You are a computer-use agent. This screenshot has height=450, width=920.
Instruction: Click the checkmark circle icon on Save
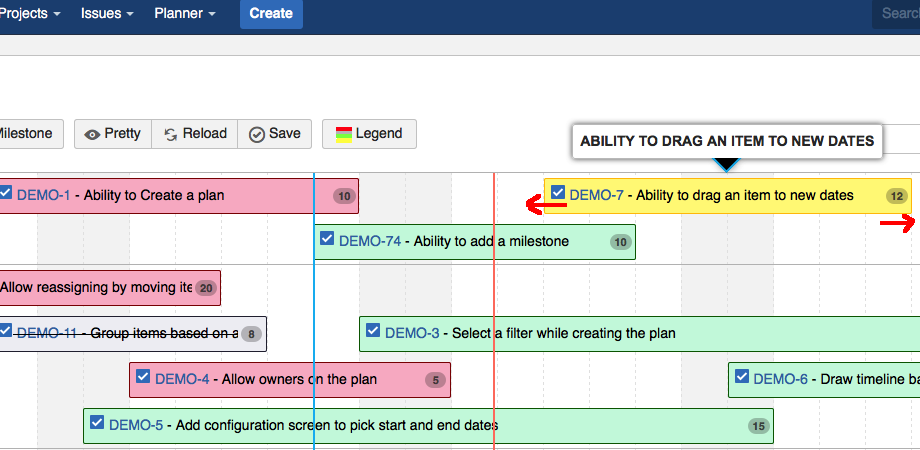[x=256, y=135]
